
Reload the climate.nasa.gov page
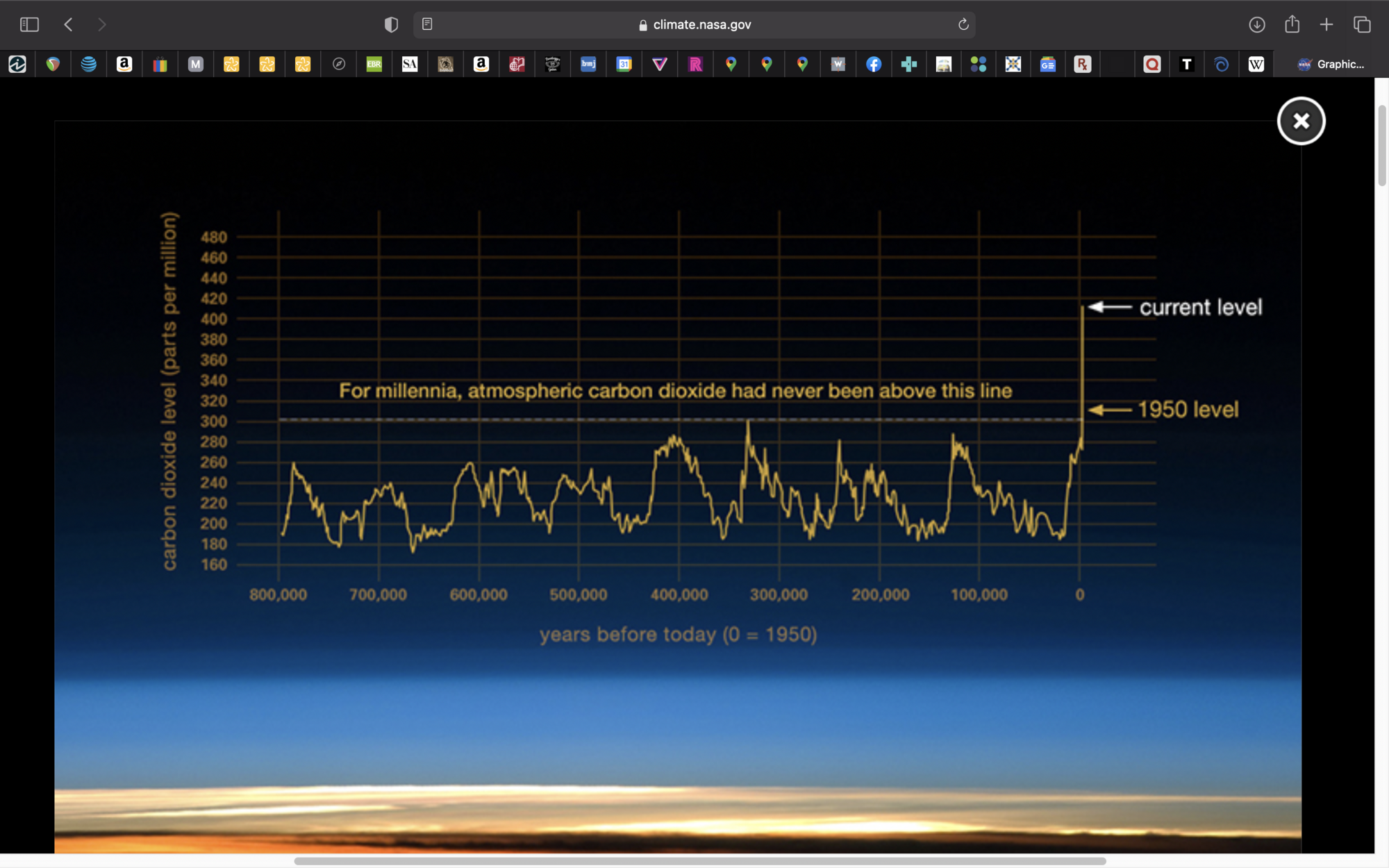pyautogui.click(x=963, y=24)
